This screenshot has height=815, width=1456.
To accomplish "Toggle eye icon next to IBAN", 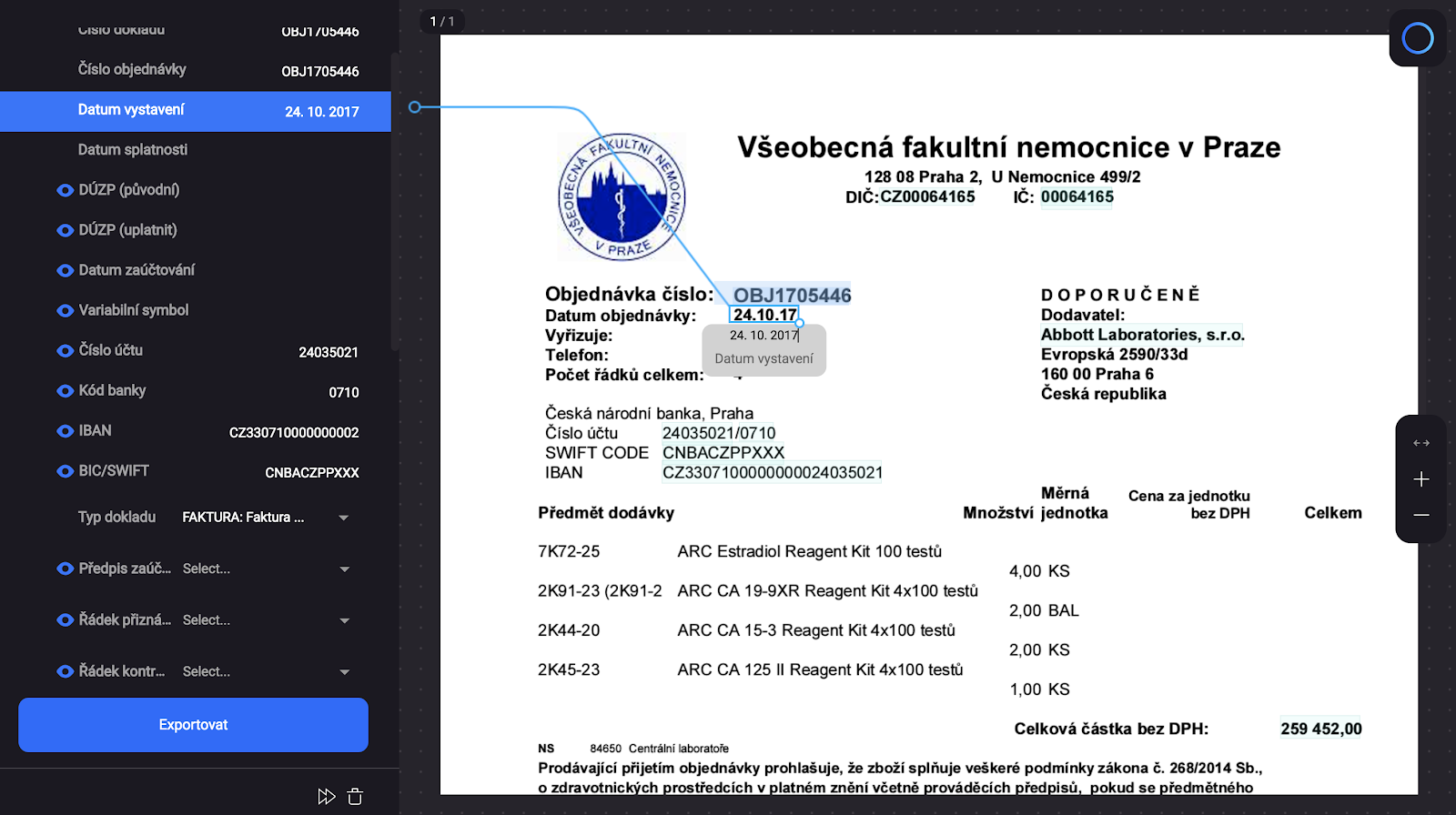I will coord(65,431).
